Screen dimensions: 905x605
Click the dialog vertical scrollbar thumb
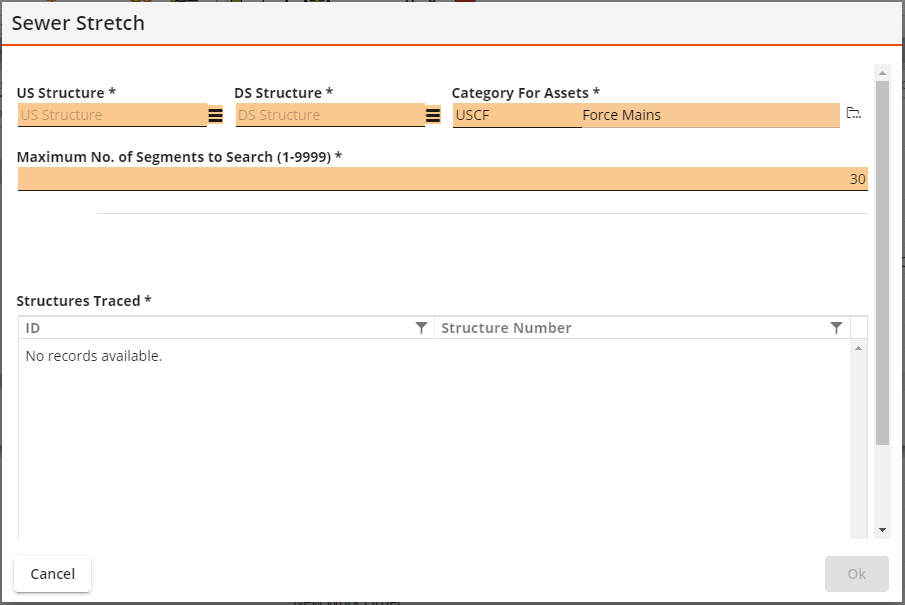pos(882,263)
